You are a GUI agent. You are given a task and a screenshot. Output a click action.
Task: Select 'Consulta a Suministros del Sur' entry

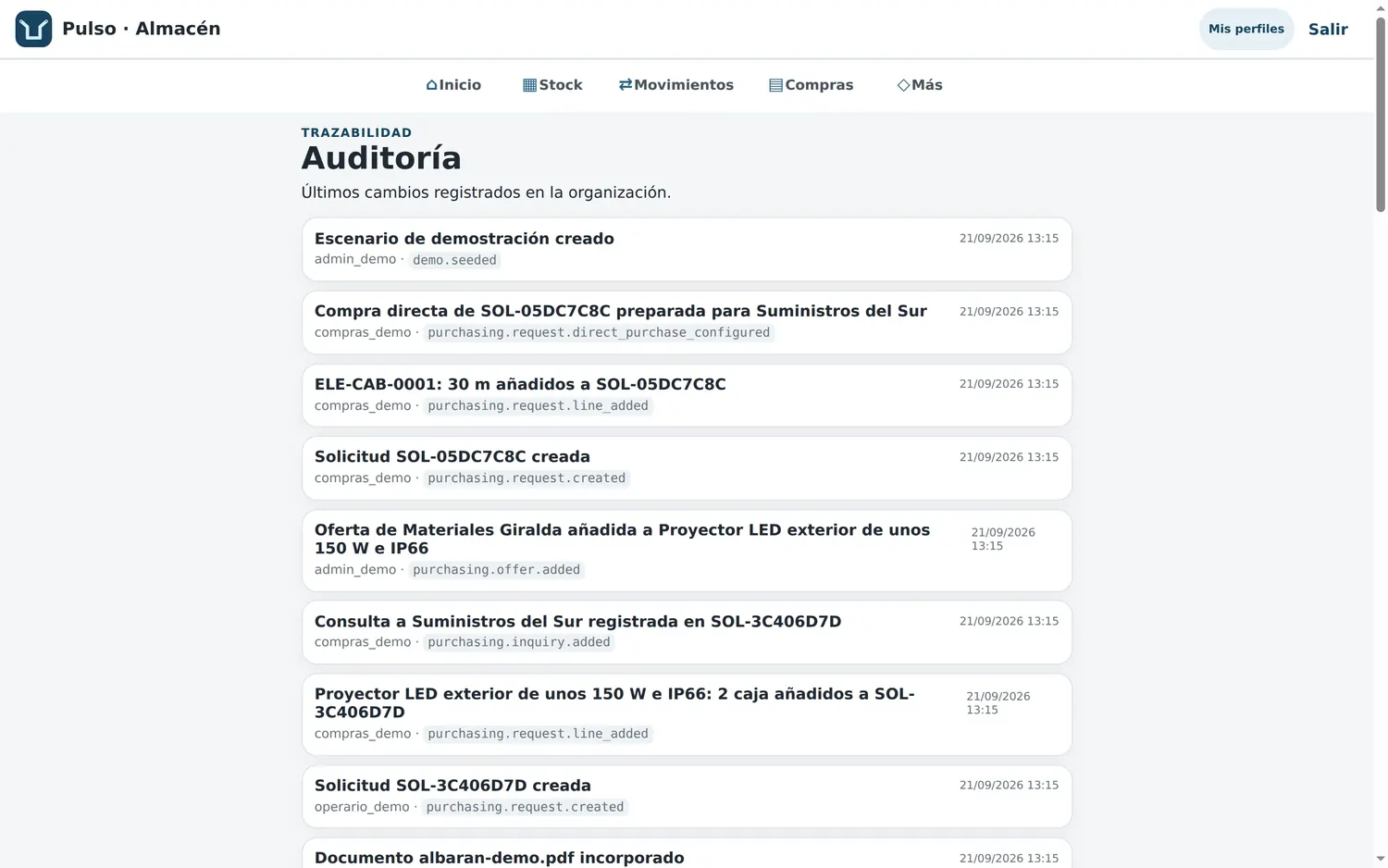pyautogui.click(x=687, y=632)
